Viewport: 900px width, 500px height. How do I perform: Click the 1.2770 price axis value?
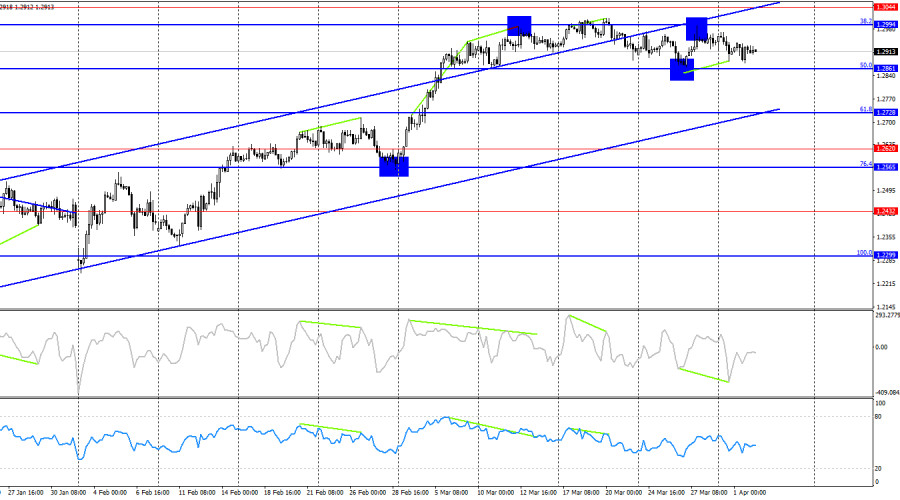click(x=886, y=99)
